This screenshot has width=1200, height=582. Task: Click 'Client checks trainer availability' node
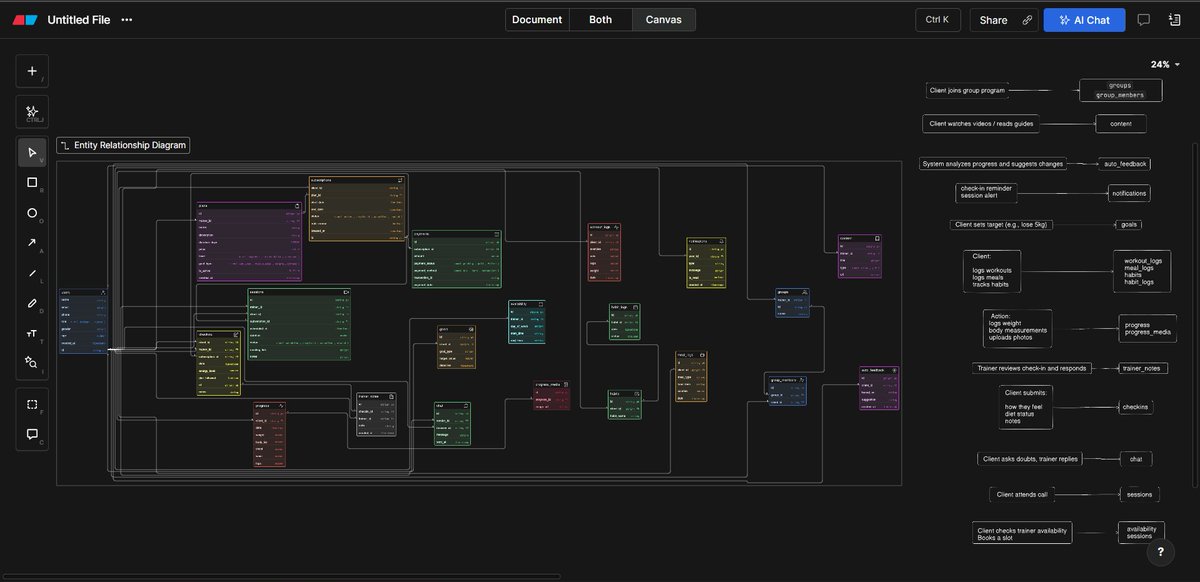point(1022,533)
